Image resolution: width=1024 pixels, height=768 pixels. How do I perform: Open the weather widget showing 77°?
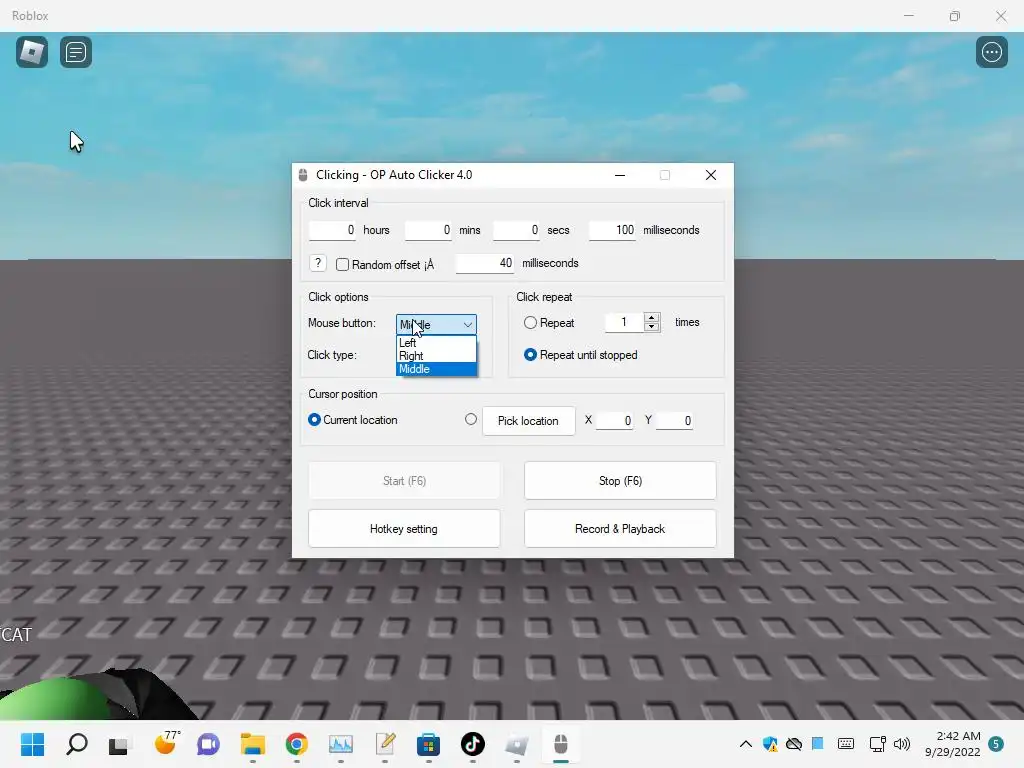166,743
